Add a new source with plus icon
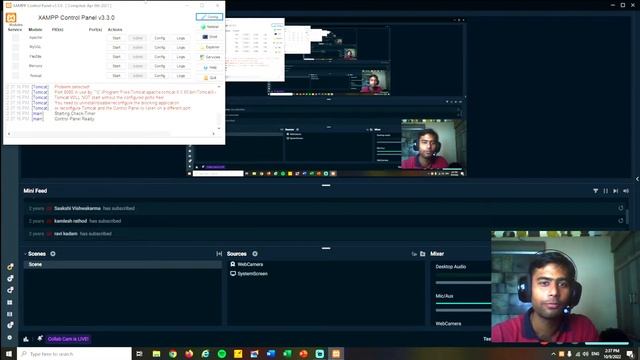 (x=255, y=254)
